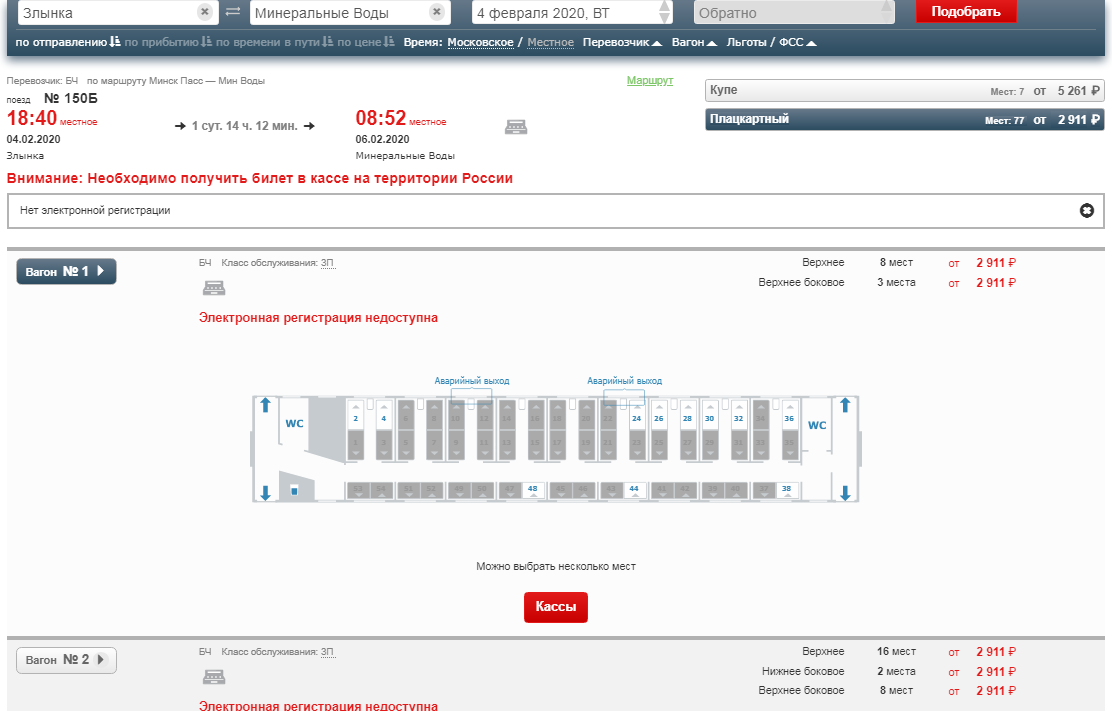Expand the Перевозчик filter
Screen dimensions: 1112x711
click(x=622, y=42)
